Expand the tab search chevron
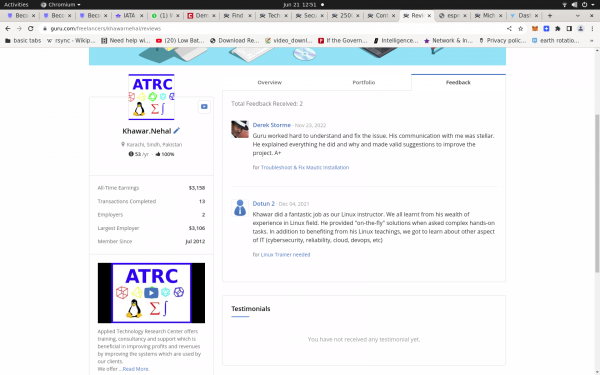Screen dimensions: 600x375 578,16
